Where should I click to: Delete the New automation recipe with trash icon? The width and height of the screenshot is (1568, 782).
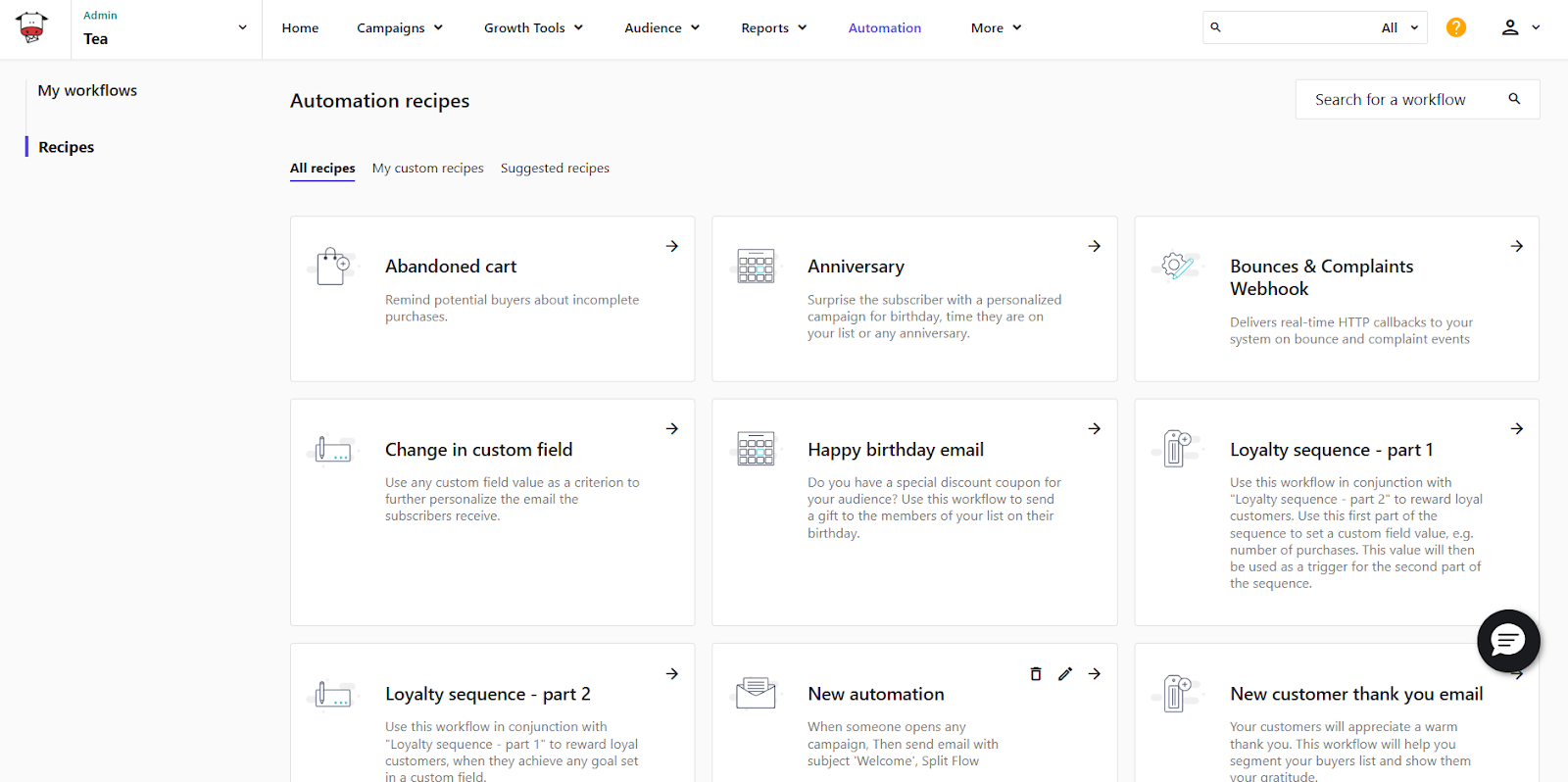(1035, 673)
